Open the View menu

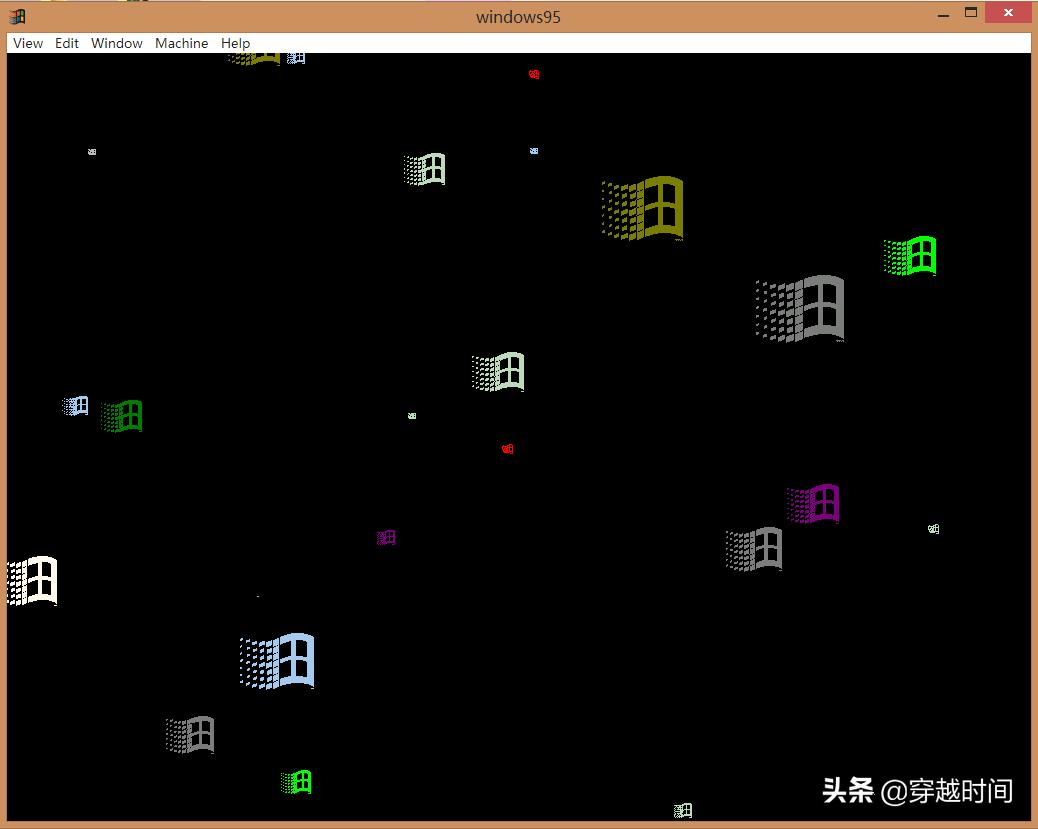27,43
